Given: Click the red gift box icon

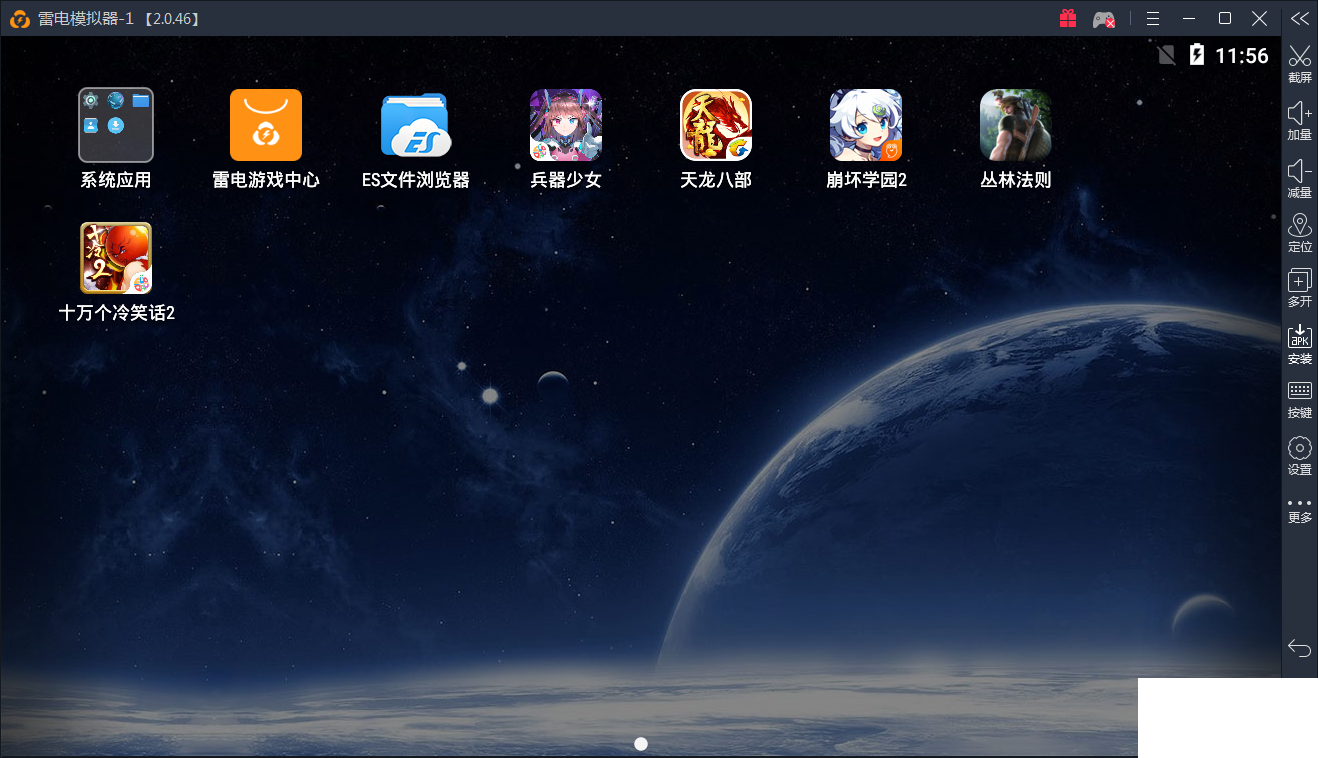Looking at the screenshot, I should pyautogui.click(x=1068, y=18).
